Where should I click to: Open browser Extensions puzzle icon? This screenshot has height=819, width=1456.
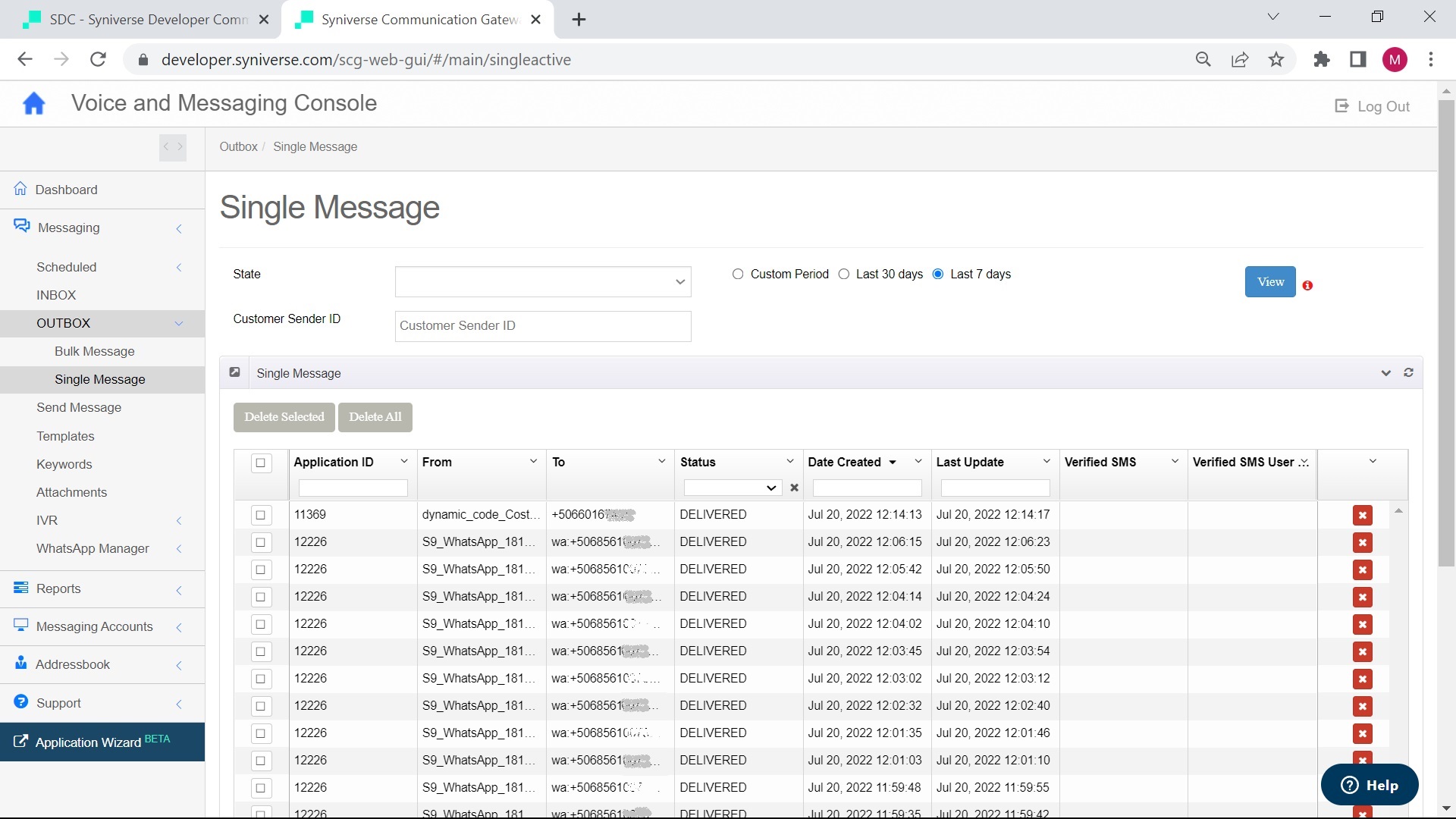tap(1321, 60)
